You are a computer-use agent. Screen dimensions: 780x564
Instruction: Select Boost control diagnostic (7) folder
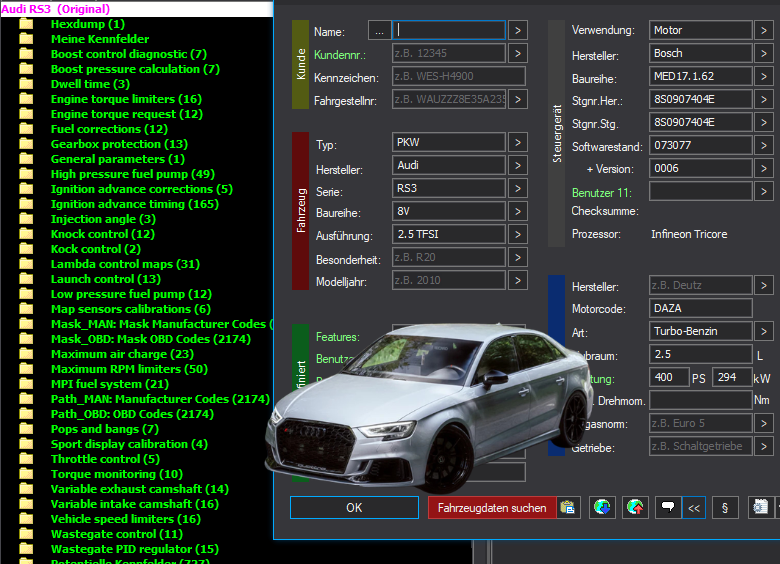[x=128, y=54]
